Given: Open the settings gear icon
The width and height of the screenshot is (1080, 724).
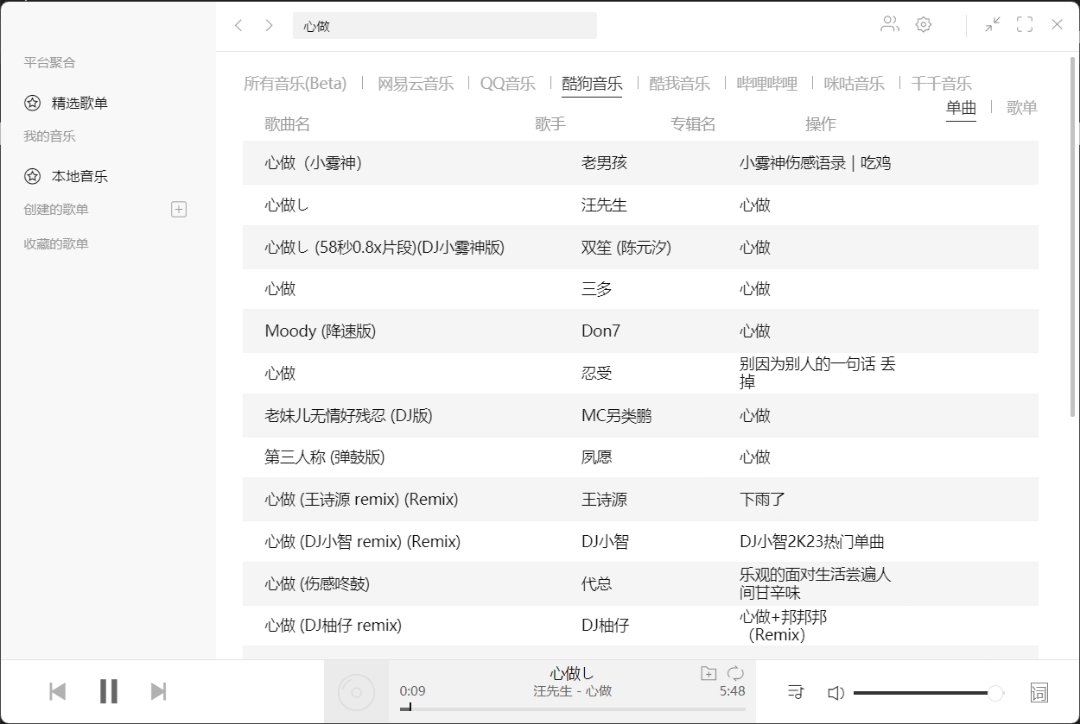Looking at the screenshot, I should [923, 25].
